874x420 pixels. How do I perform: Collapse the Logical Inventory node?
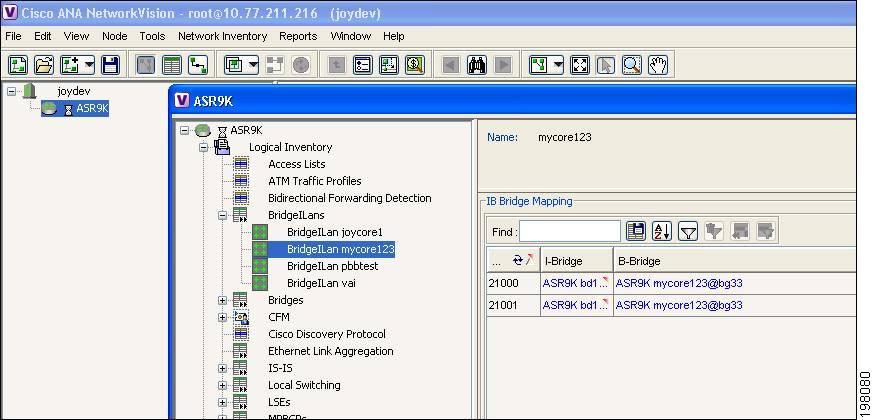(x=203, y=148)
